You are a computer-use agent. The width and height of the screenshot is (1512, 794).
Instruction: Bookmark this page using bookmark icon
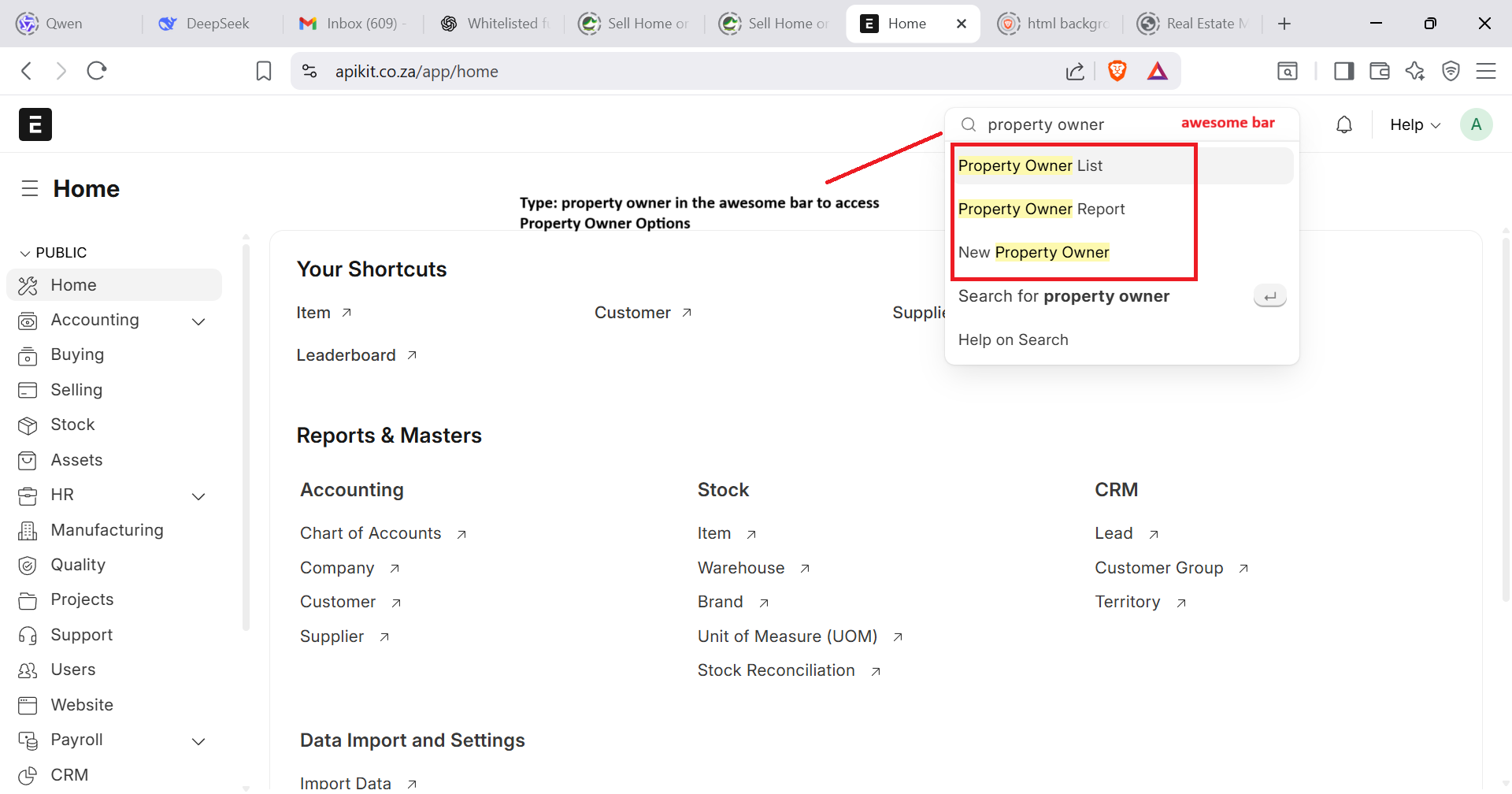264,71
